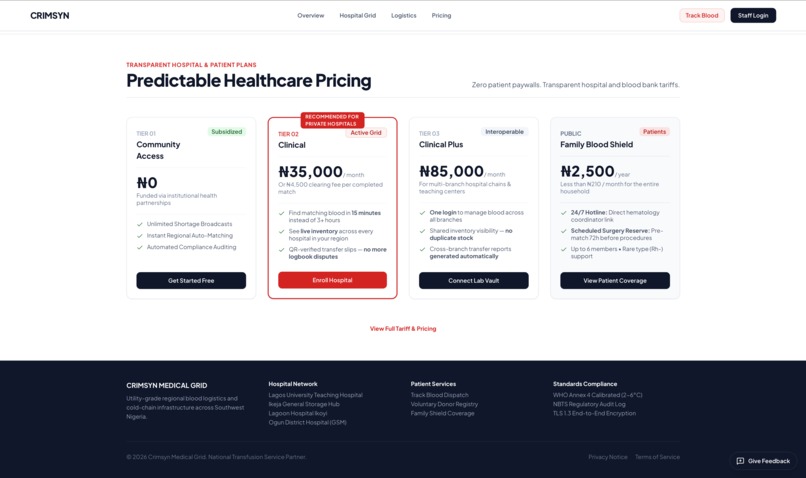Click the red Enroll Hospital button
The width and height of the screenshot is (806, 478).
[333, 280]
